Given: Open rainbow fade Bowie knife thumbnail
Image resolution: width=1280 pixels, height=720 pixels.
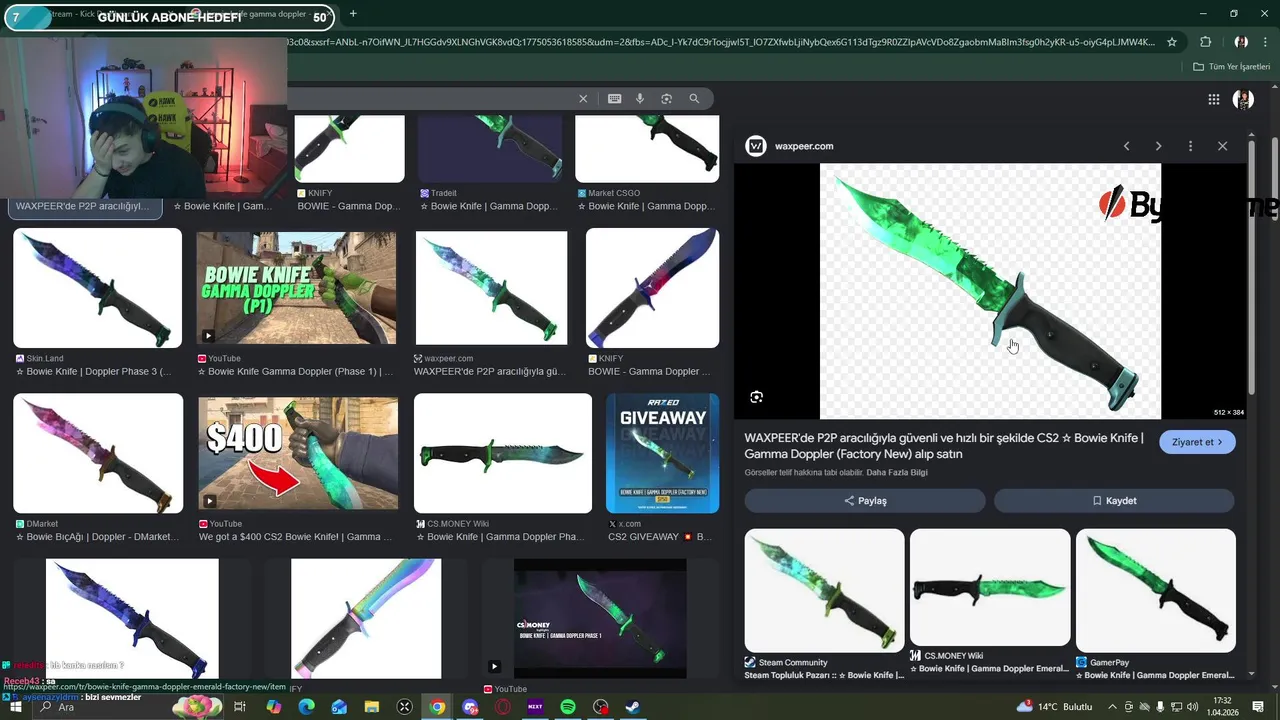Looking at the screenshot, I should point(366,618).
